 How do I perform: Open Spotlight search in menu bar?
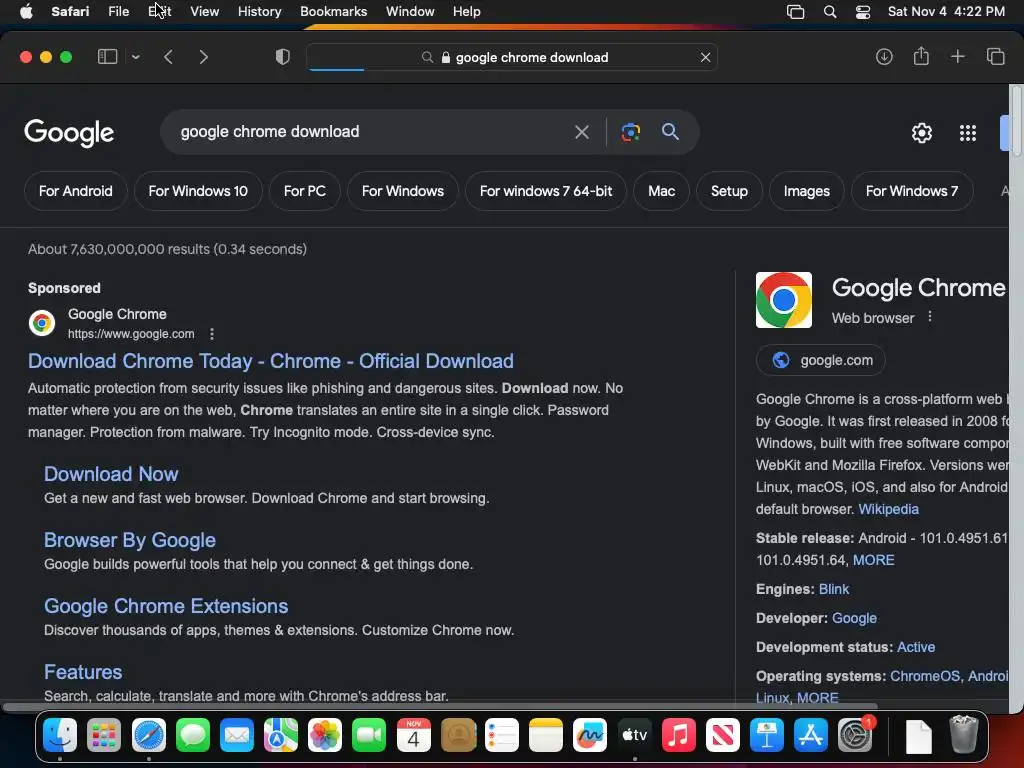coord(829,12)
